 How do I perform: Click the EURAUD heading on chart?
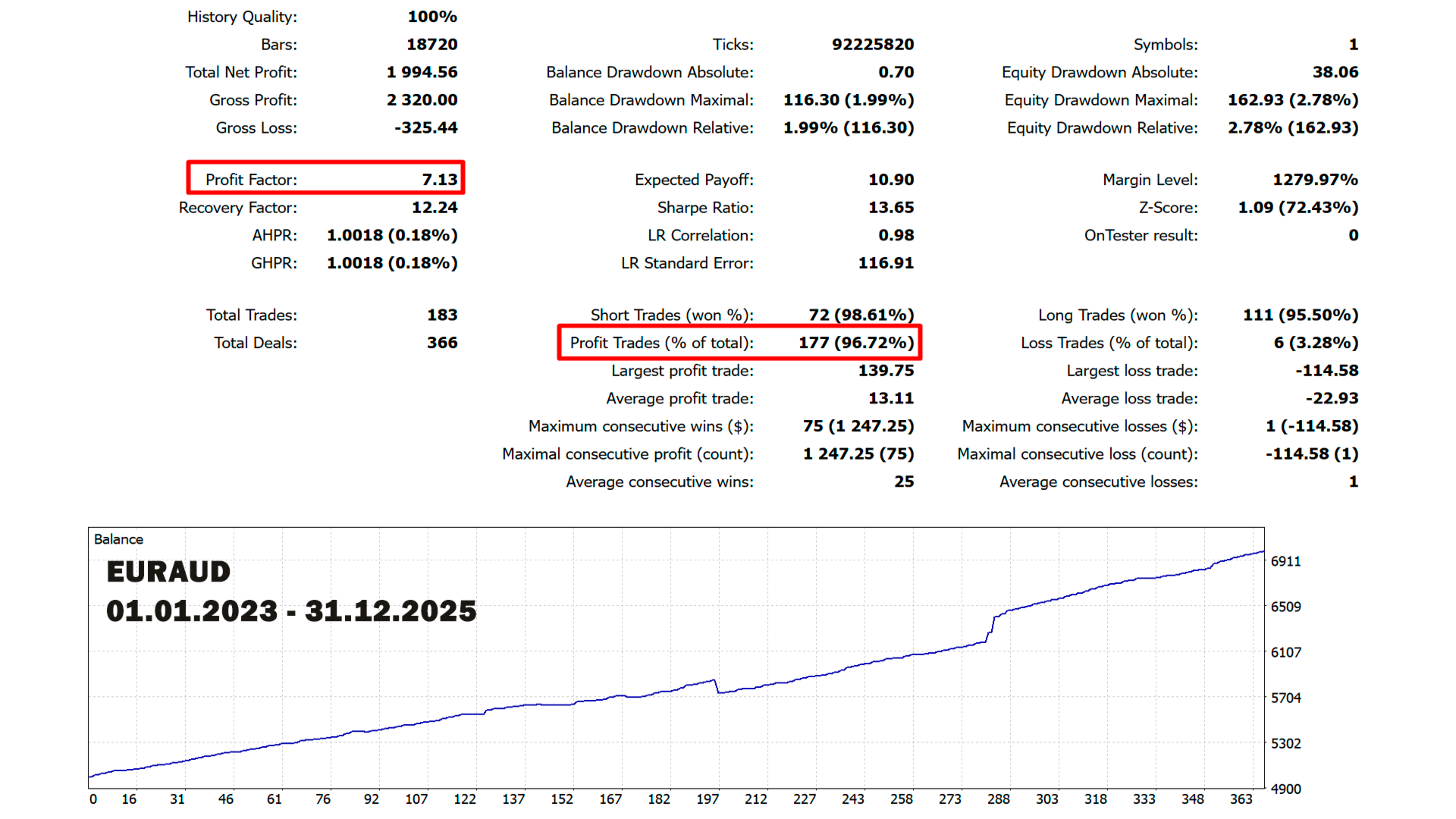tap(168, 572)
